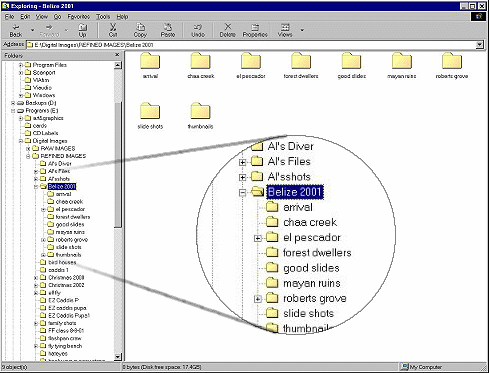Viewport: 489px width, 373px height.
Task: Click My Computer icon in status bar
Action: pyautogui.click(x=404, y=367)
